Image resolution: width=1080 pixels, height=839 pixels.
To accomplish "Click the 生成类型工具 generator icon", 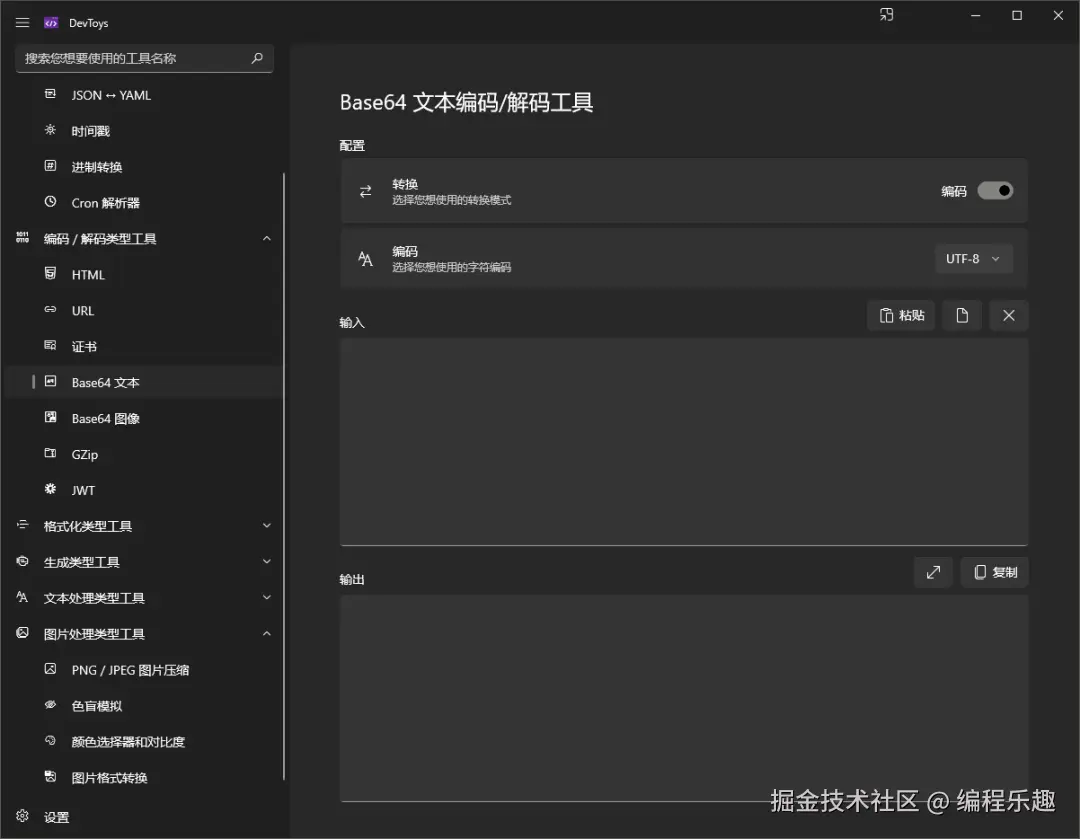I will (22, 561).
